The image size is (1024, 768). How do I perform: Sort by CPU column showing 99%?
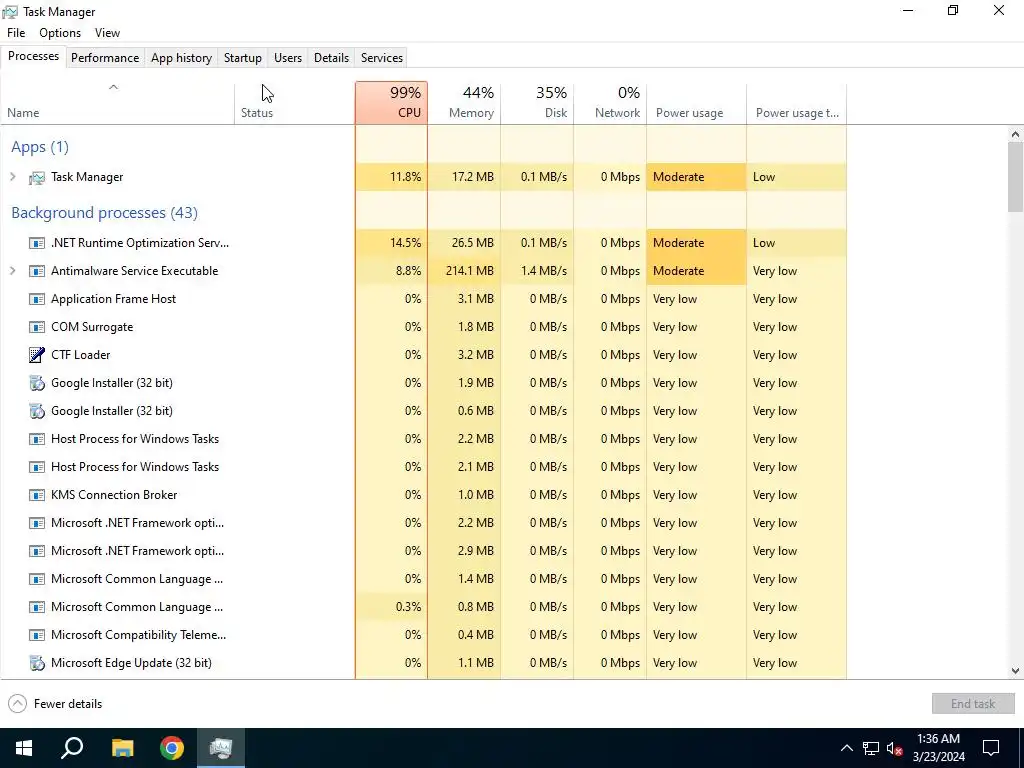click(392, 103)
